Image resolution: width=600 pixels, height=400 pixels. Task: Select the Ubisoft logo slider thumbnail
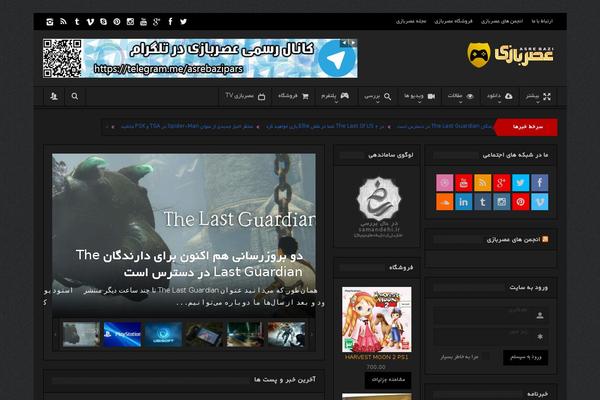tap(163, 334)
